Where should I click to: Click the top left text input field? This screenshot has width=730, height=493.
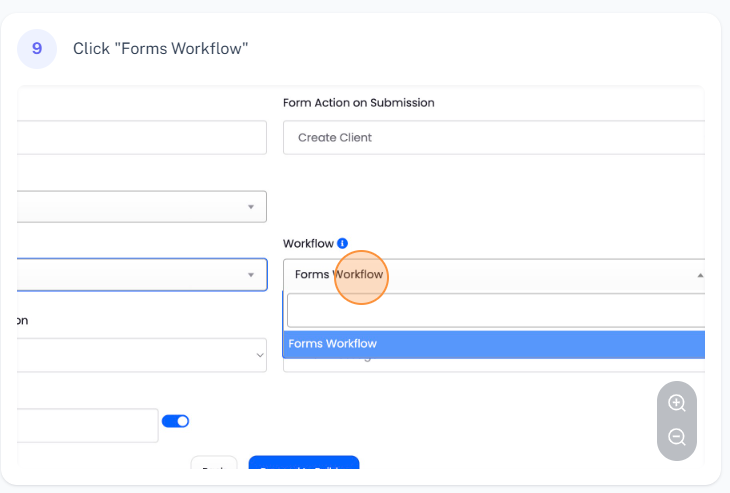point(142,137)
